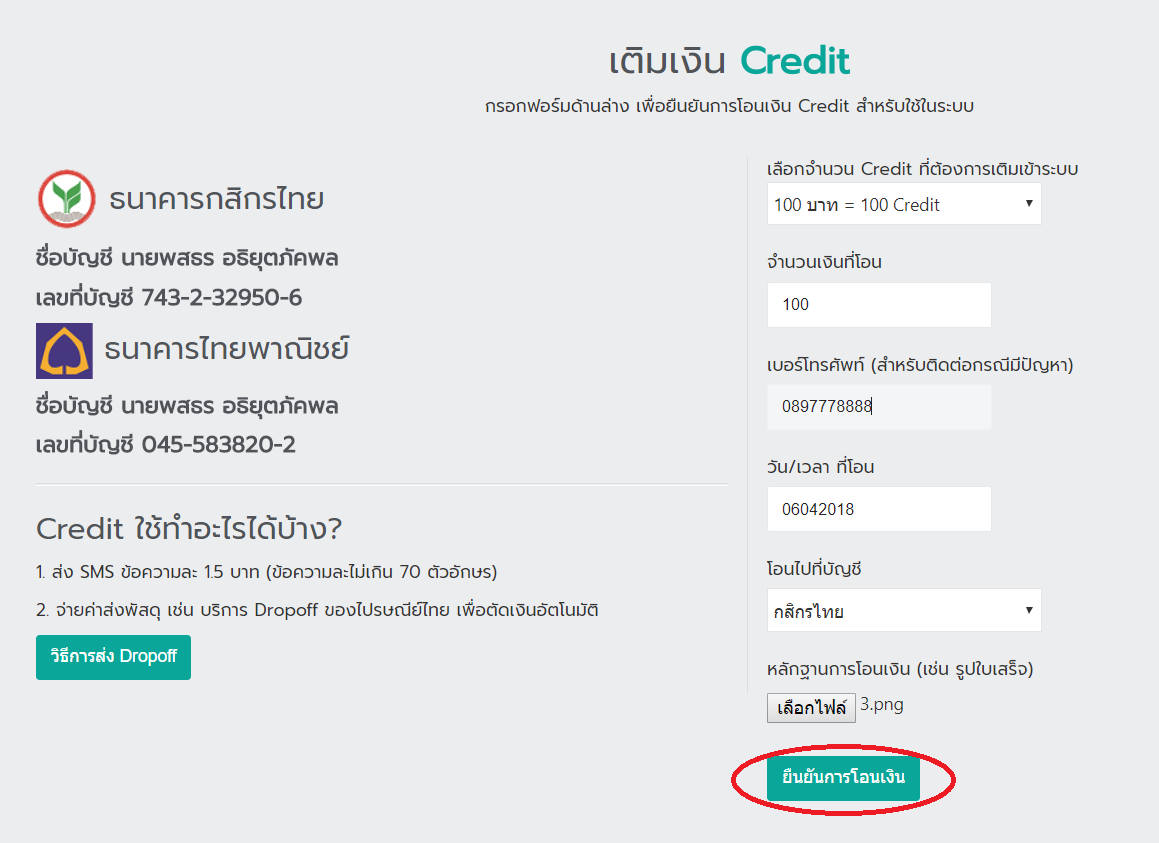The height and width of the screenshot is (843, 1159).
Task: Click Kasikorn account number 743-2-32950-6
Action: pyautogui.click(x=221, y=298)
